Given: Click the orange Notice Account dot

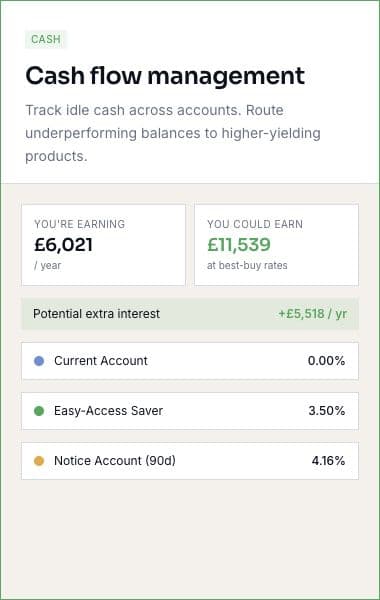Looking at the screenshot, I should click(x=39, y=461).
